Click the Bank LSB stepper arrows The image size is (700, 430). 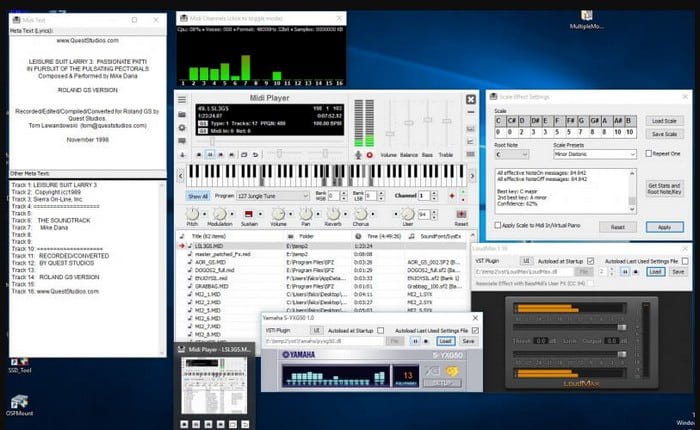[x=381, y=196]
